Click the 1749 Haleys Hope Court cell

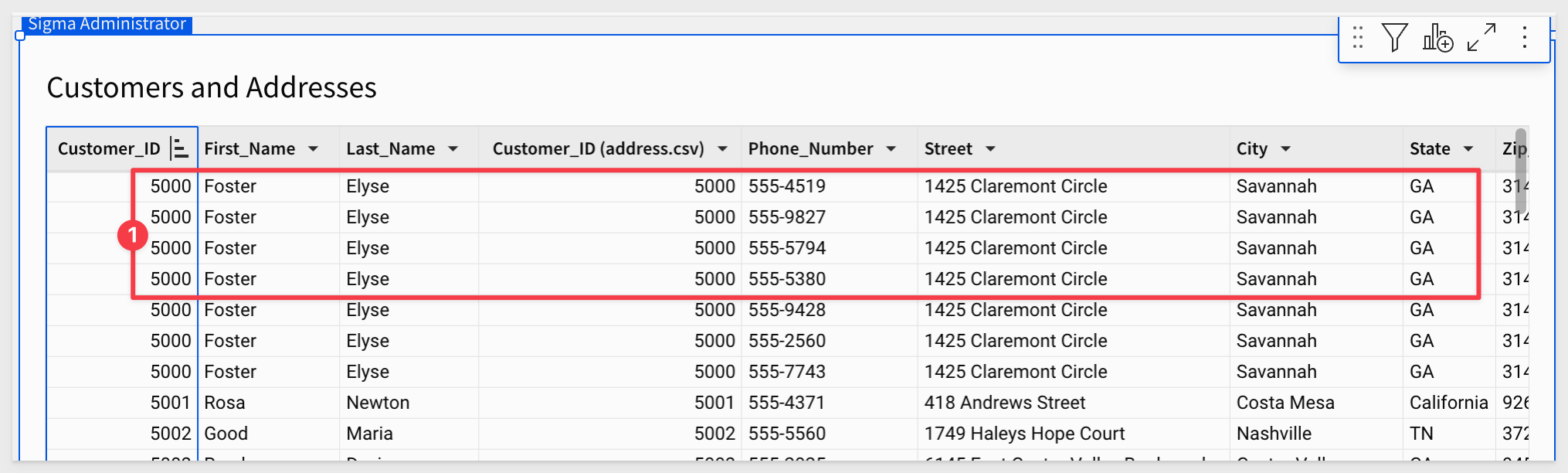pos(1024,434)
